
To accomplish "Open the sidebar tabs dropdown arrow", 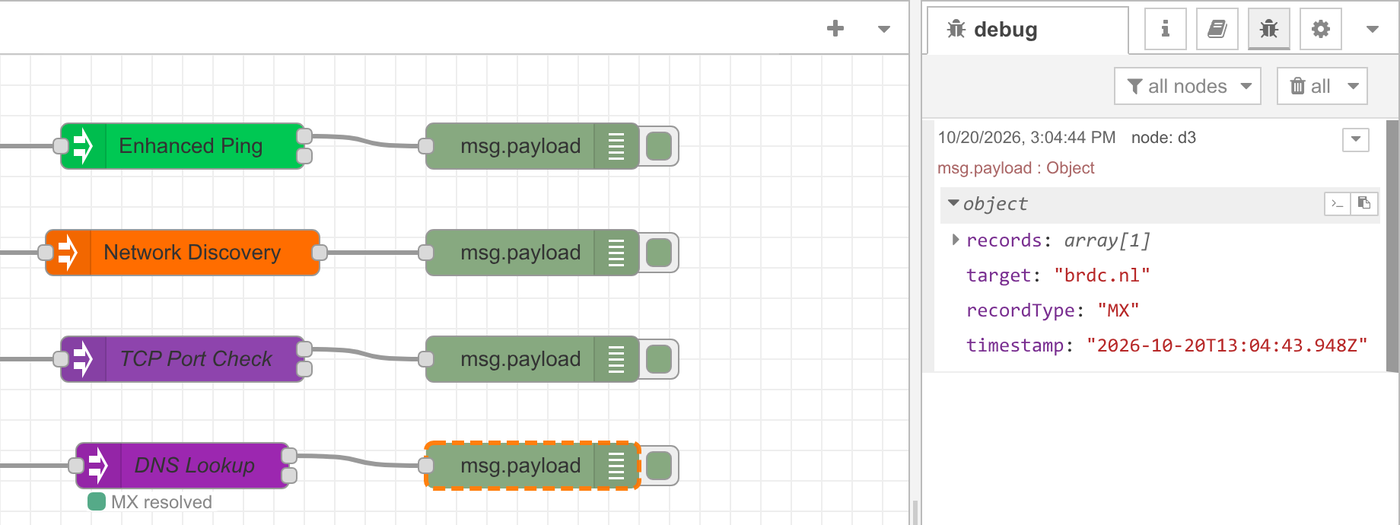I will 1373,29.
